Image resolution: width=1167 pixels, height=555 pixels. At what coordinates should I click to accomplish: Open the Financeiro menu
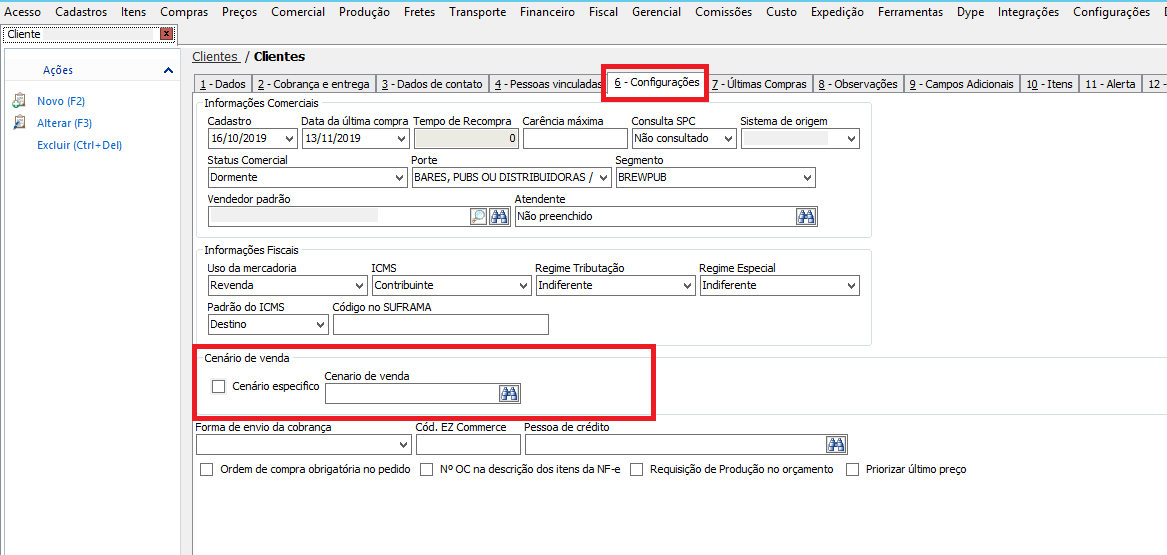(547, 12)
